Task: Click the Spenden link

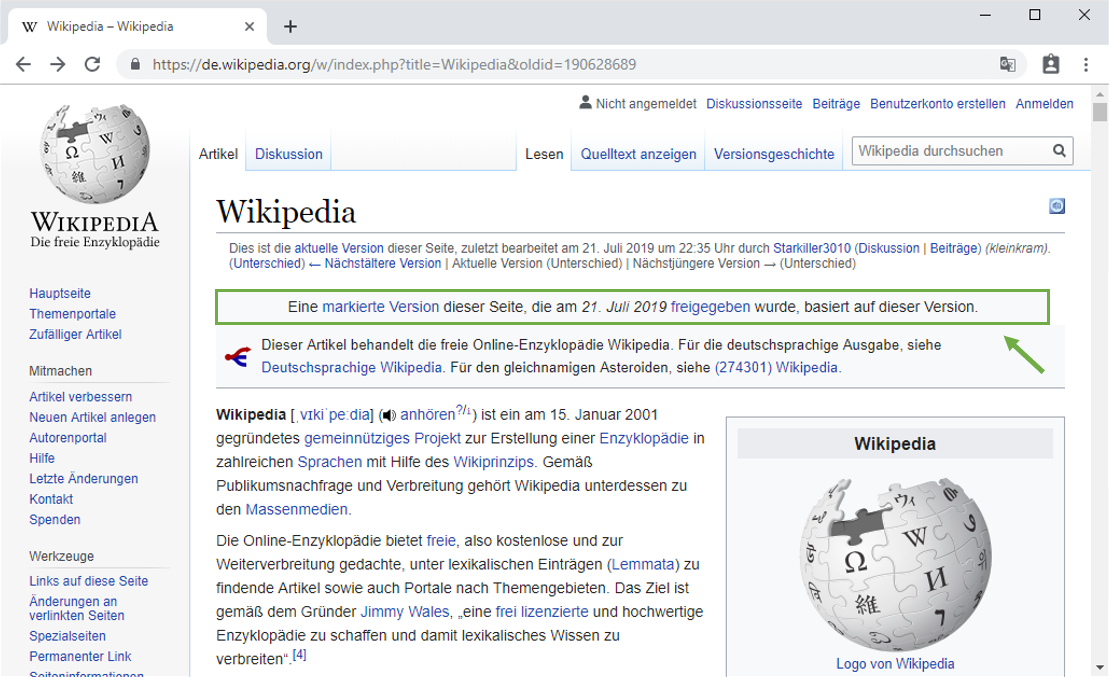Action: (x=54, y=519)
